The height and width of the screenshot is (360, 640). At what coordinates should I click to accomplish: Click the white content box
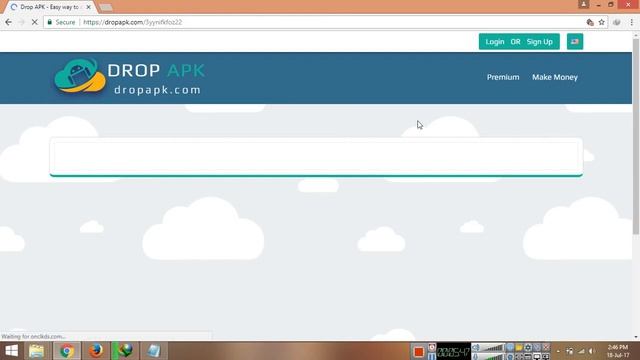(316, 157)
